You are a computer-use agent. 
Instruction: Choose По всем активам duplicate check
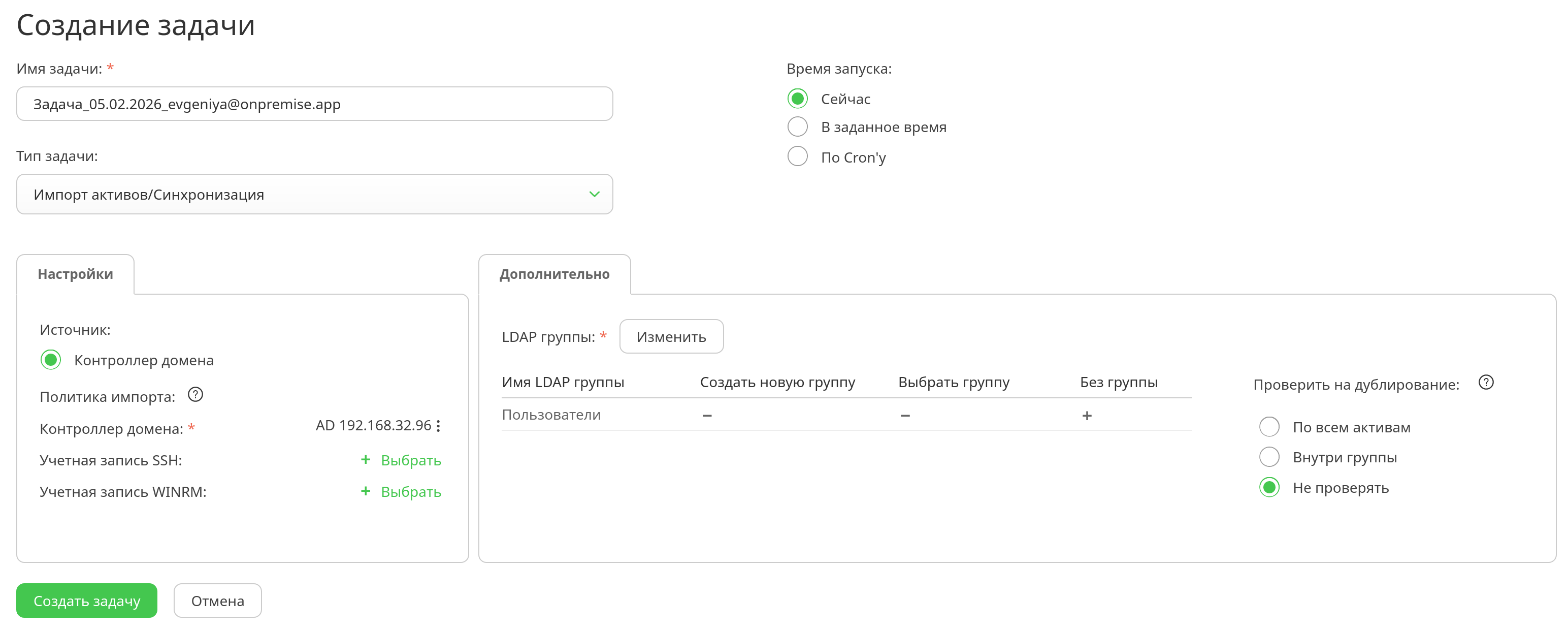pos(1269,427)
